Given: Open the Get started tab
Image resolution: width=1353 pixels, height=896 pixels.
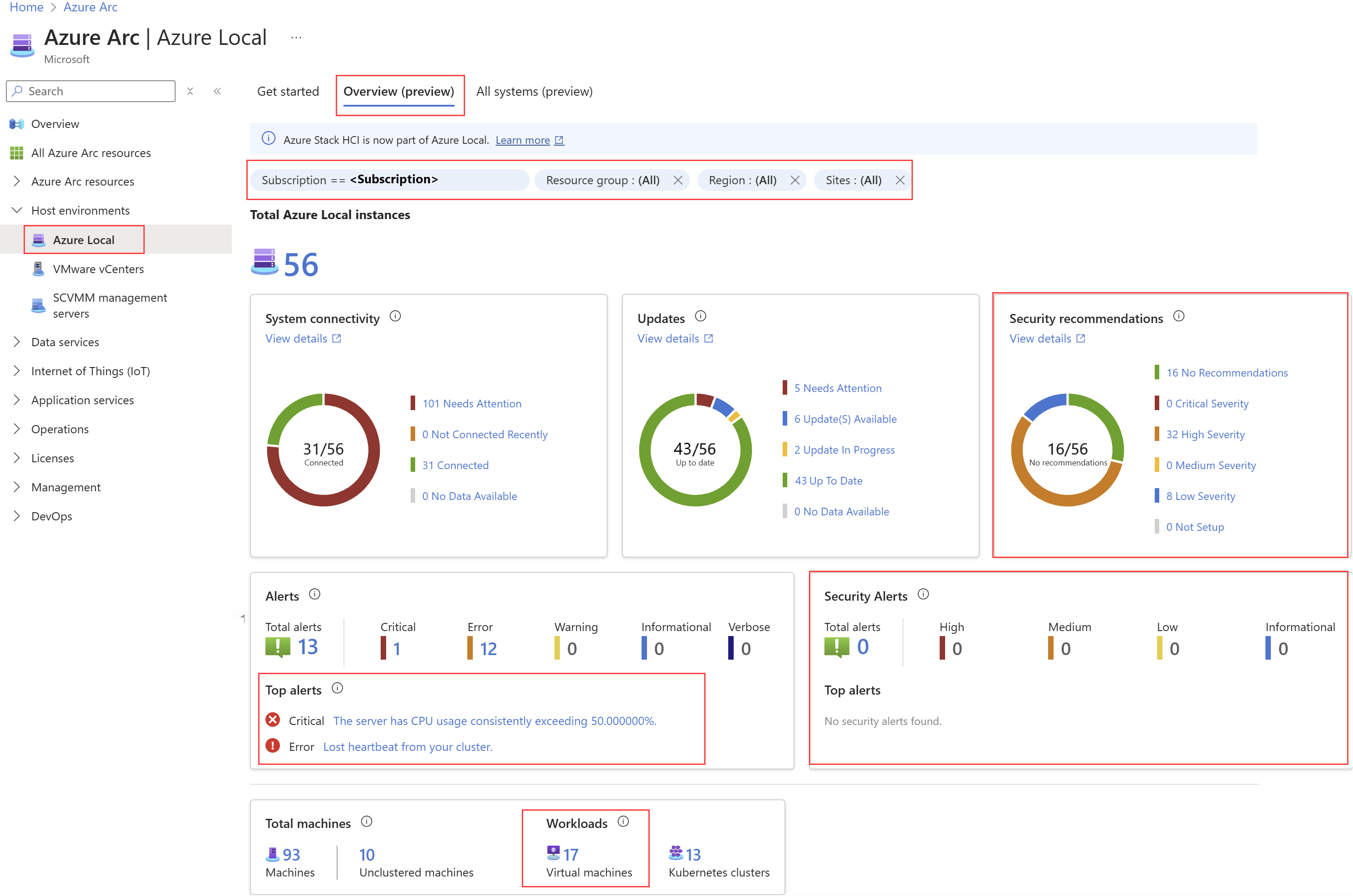Looking at the screenshot, I should point(288,92).
